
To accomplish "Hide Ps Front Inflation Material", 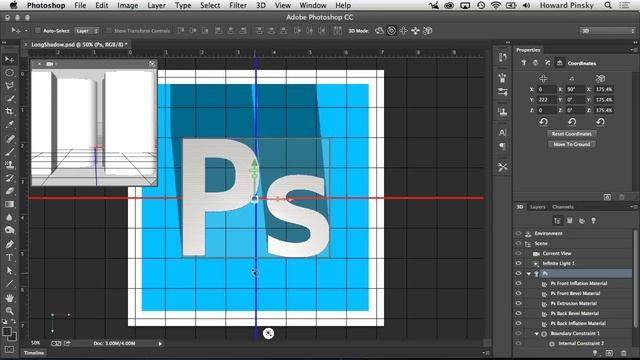I will 518,283.
